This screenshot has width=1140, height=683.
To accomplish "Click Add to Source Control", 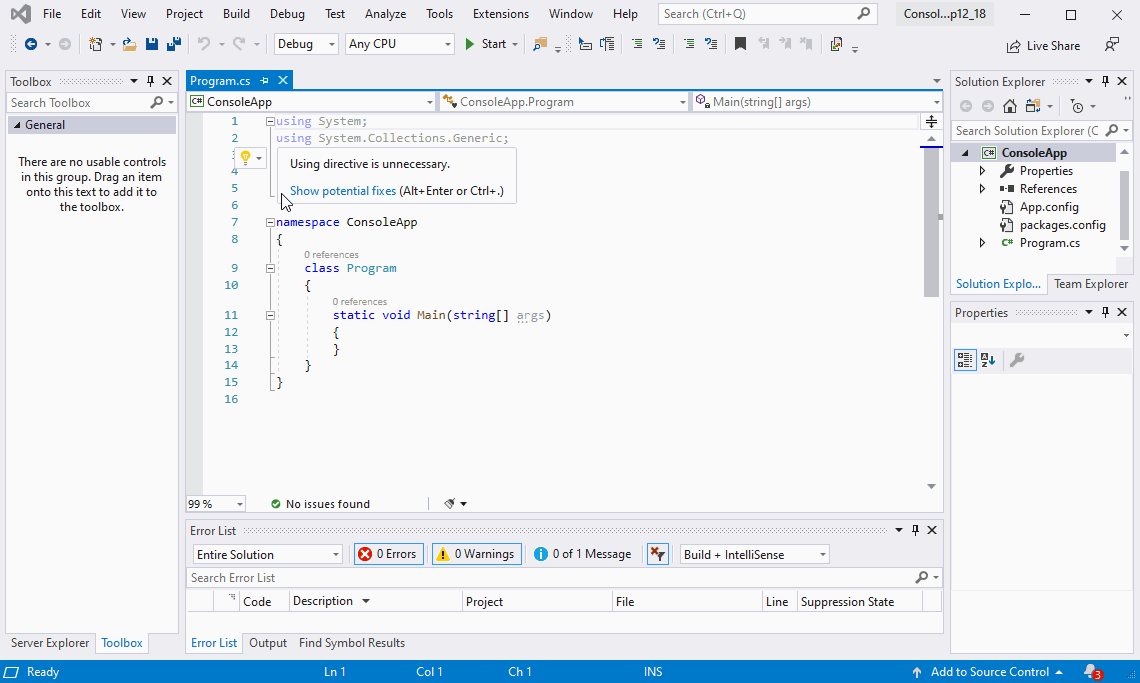I will pos(989,672).
